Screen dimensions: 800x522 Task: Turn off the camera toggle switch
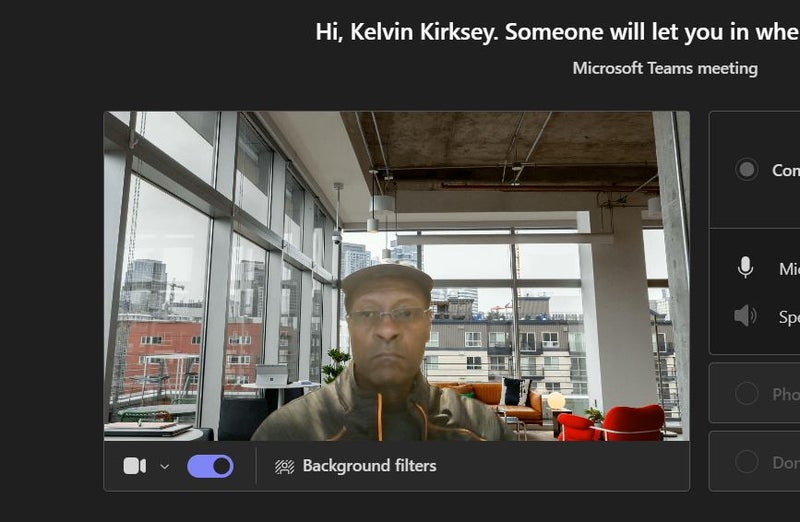pos(210,466)
